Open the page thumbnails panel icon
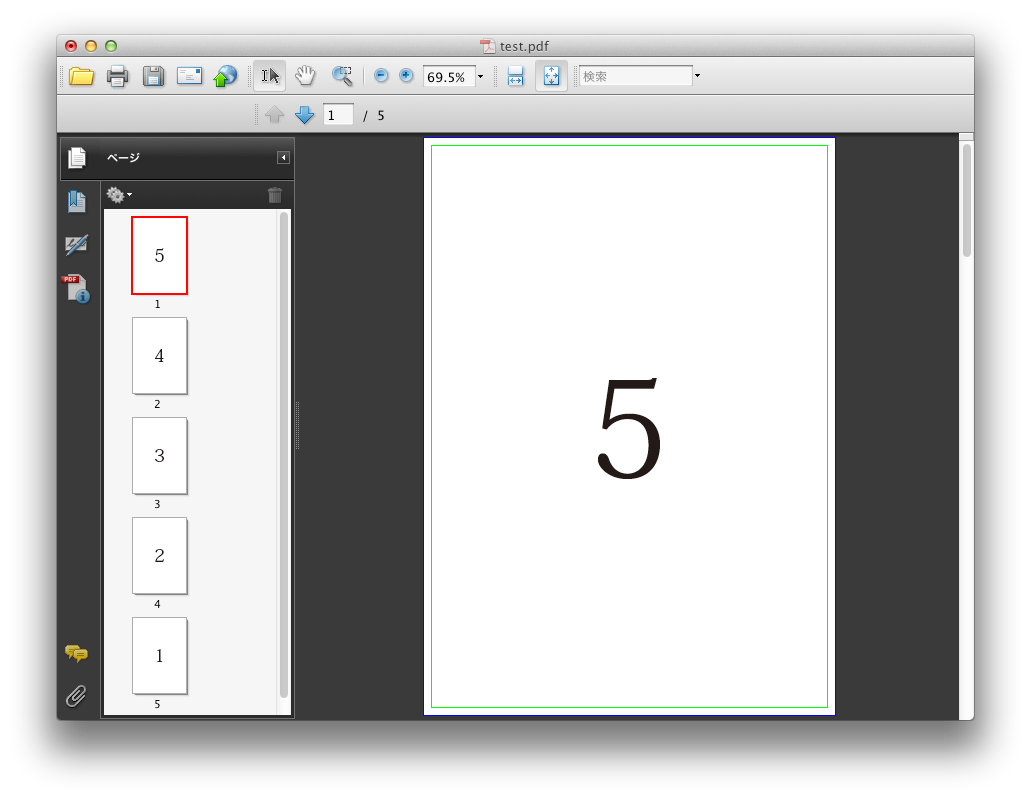 77,158
